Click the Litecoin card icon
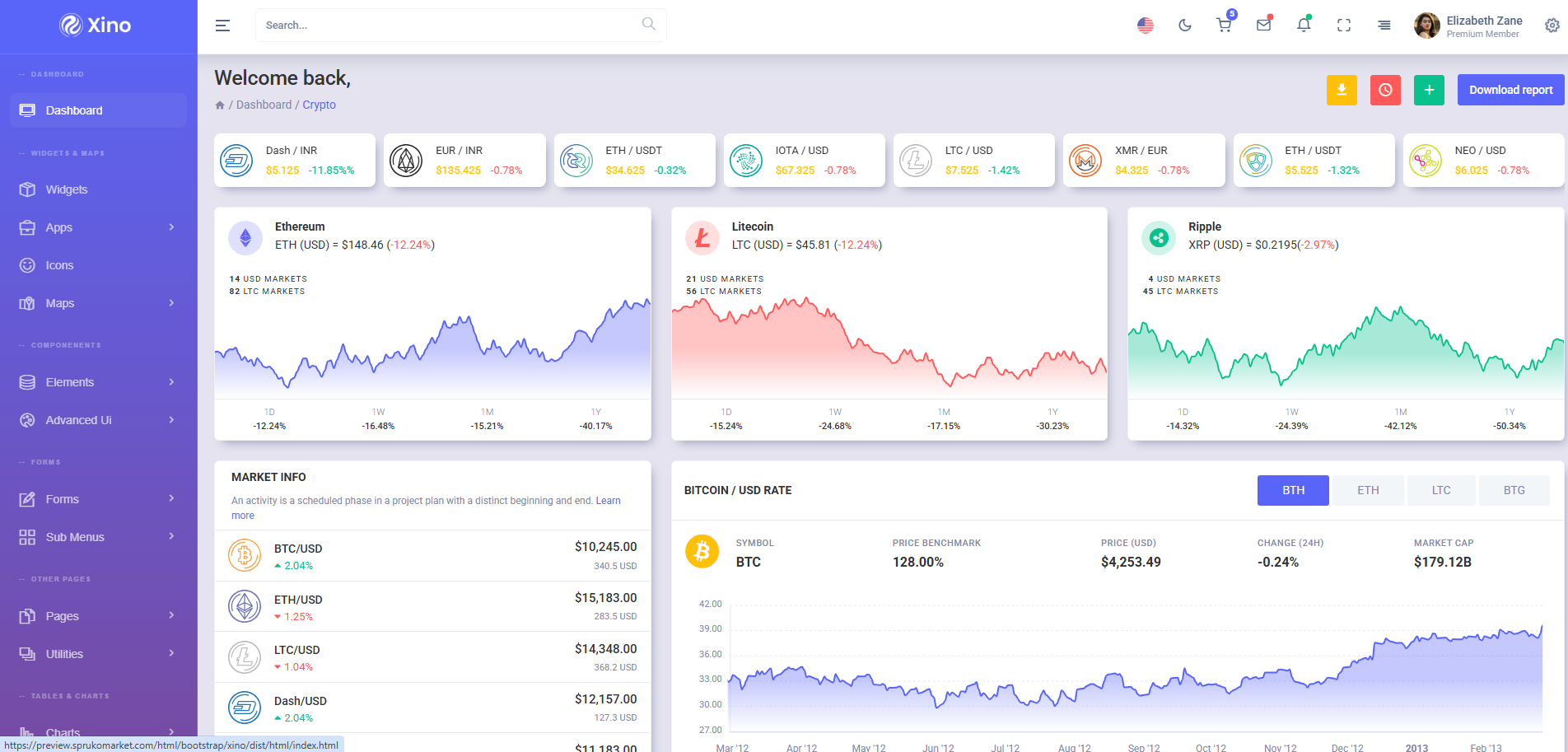Viewport: 1568px width, 752px height. pyautogui.click(x=702, y=238)
